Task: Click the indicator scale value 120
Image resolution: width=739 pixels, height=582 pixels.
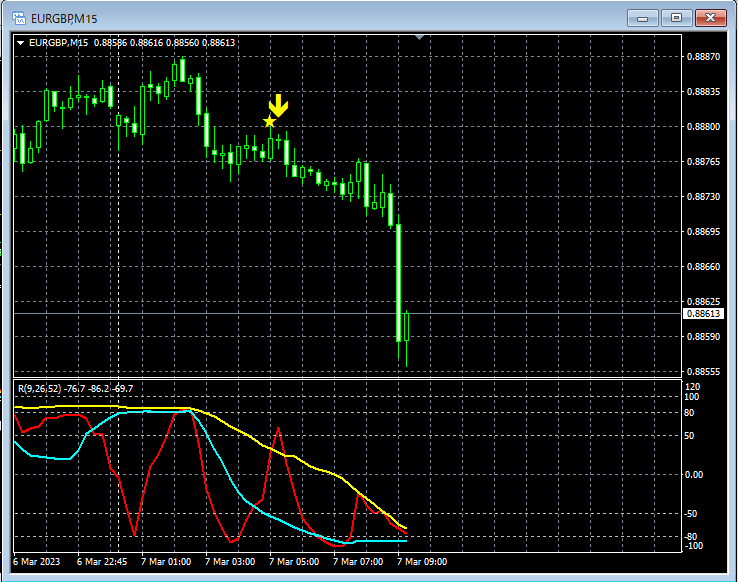Action: [692, 387]
